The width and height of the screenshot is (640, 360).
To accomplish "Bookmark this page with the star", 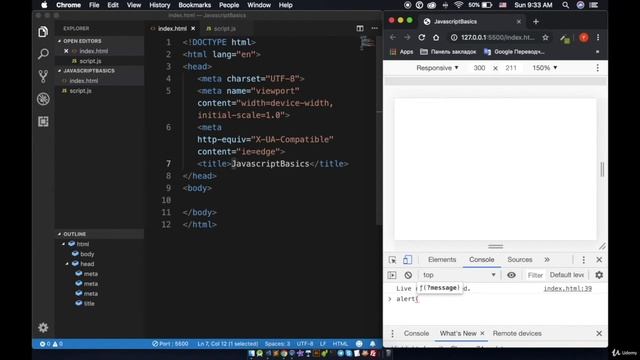I will (545, 38).
